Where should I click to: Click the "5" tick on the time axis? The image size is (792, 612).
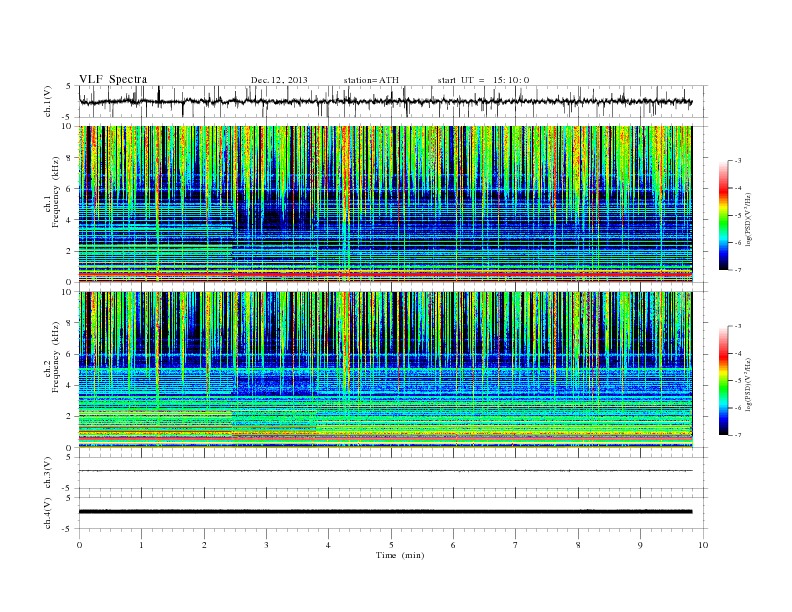391,545
